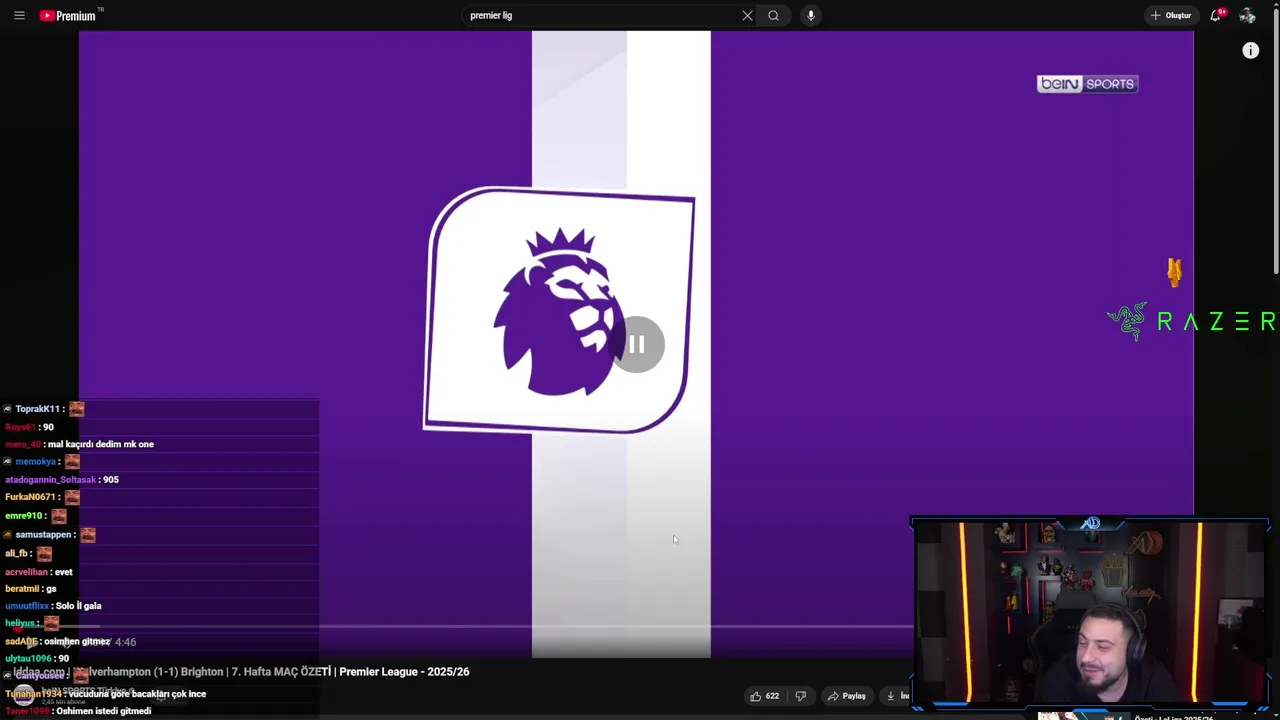The image size is (1280, 720).
Task: Click chat username emre910
Action: pos(23,516)
